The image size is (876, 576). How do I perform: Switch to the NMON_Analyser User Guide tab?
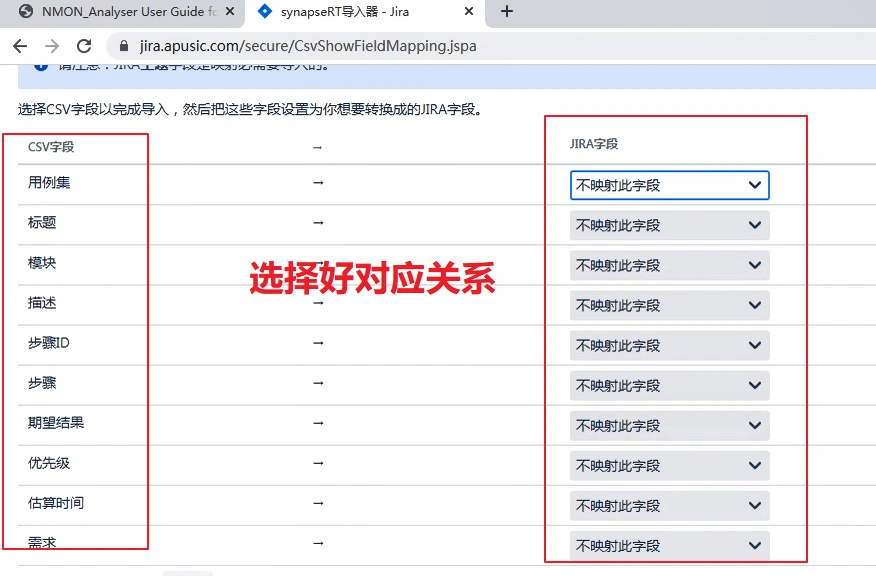(x=122, y=12)
